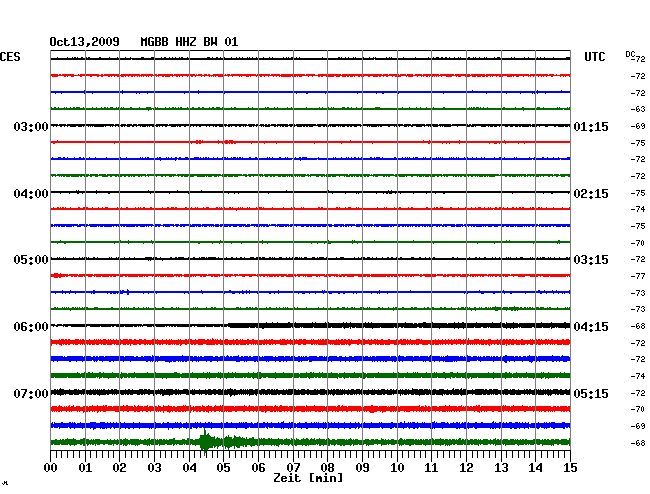Click the seismic event burst on bottom green trace
Image resolution: width=650 pixels, height=494 pixels.
[x=205, y=442]
